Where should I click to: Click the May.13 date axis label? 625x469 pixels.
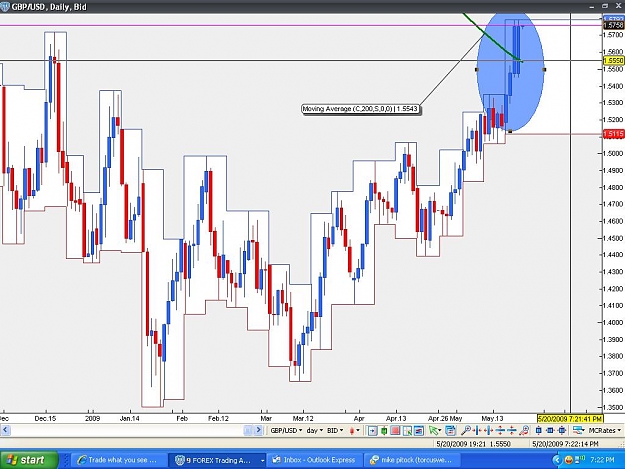492,419
